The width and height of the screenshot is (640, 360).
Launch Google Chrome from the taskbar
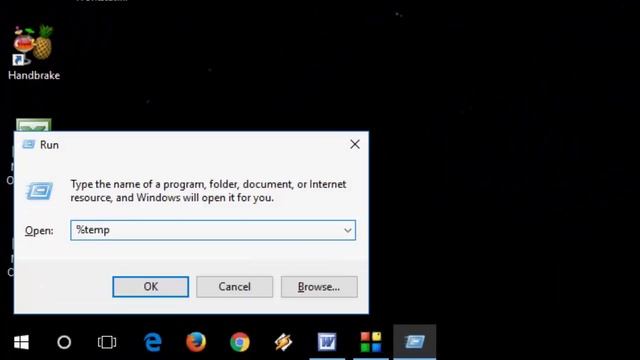(x=240, y=342)
